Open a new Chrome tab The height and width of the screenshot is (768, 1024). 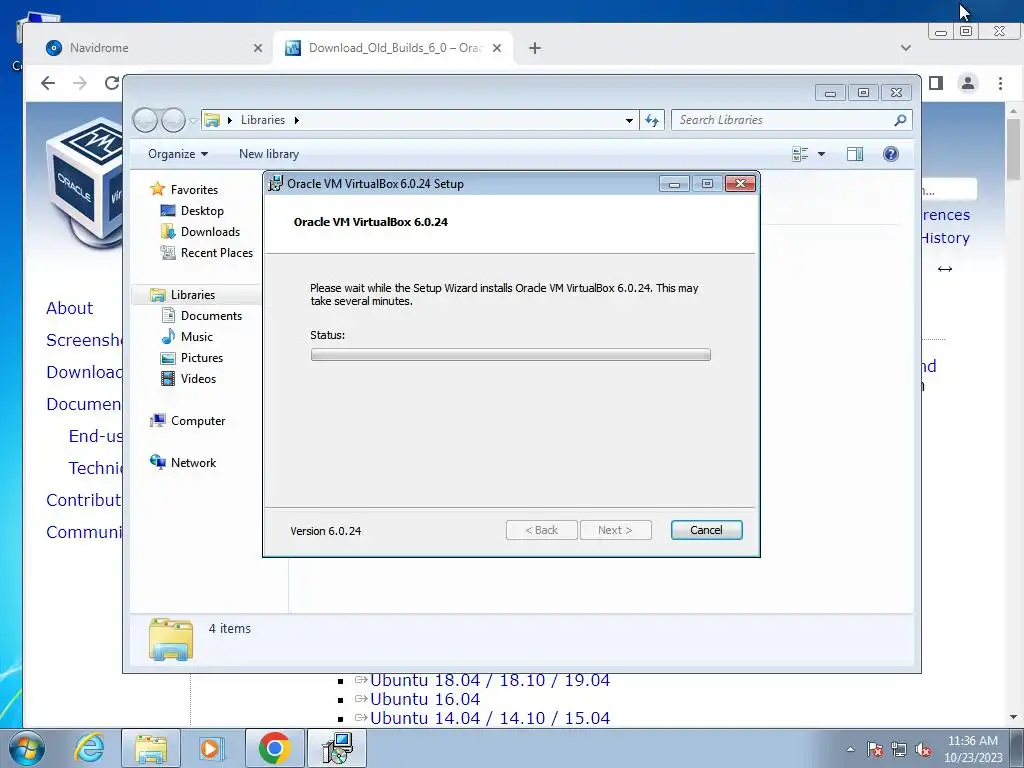535,48
